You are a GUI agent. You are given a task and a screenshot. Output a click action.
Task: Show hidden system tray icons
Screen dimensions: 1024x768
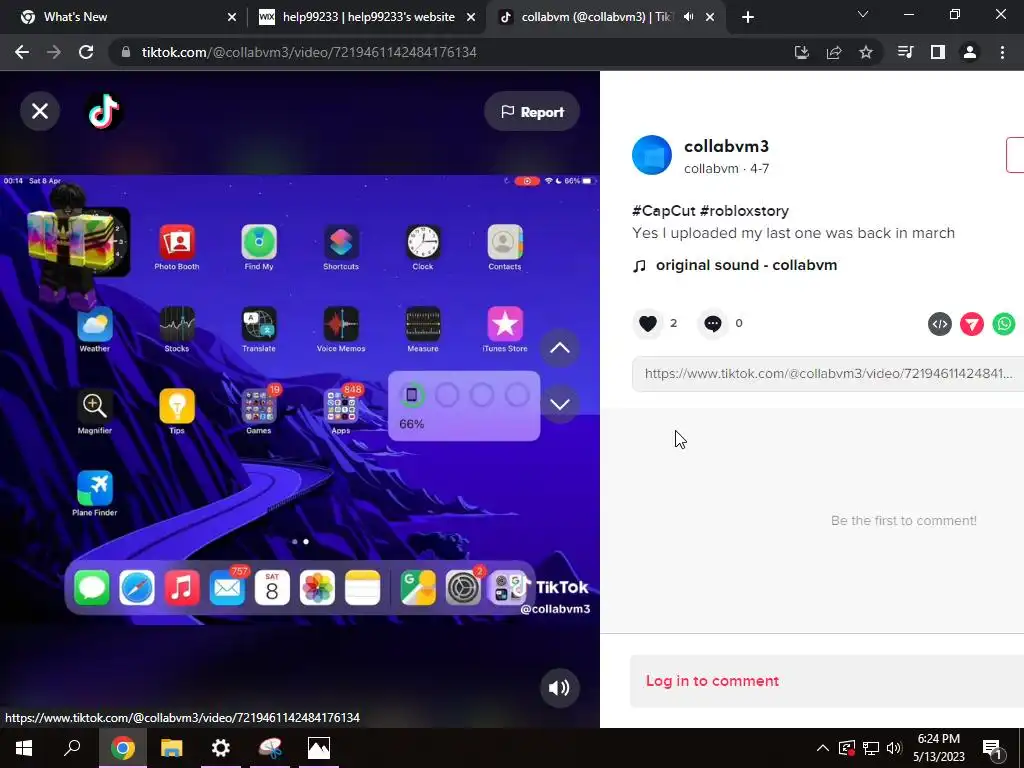(823, 748)
